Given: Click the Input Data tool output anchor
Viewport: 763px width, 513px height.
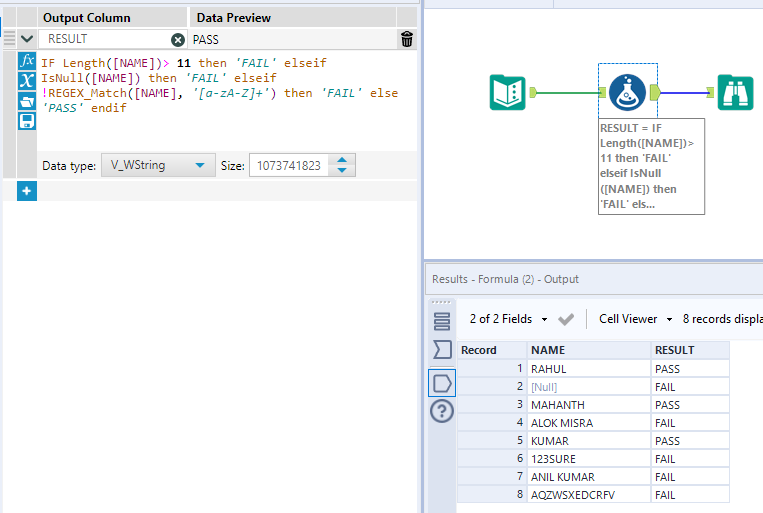Looking at the screenshot, I should click(533, 92).
